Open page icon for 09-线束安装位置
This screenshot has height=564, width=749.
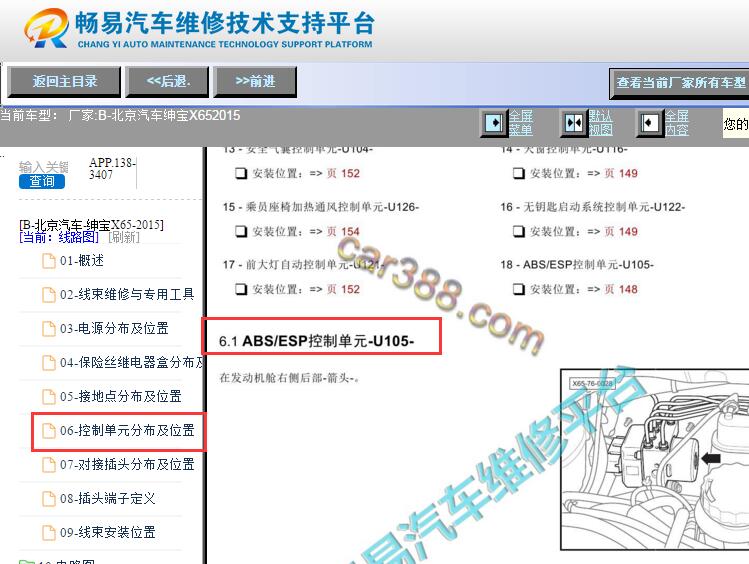[x=48, y=532]
